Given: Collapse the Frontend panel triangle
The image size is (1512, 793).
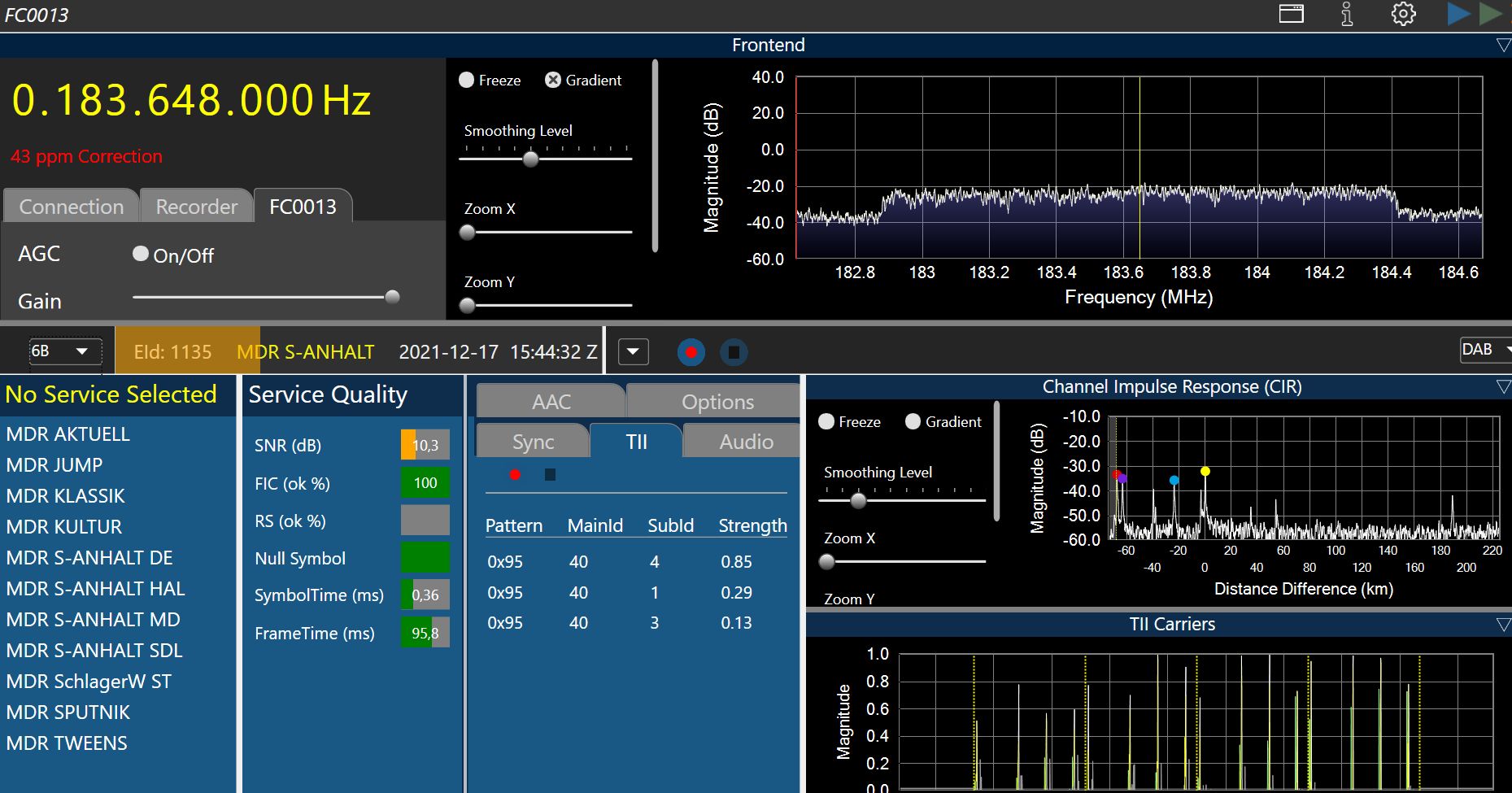Looking at the screenshot, I should point(1503,46).
